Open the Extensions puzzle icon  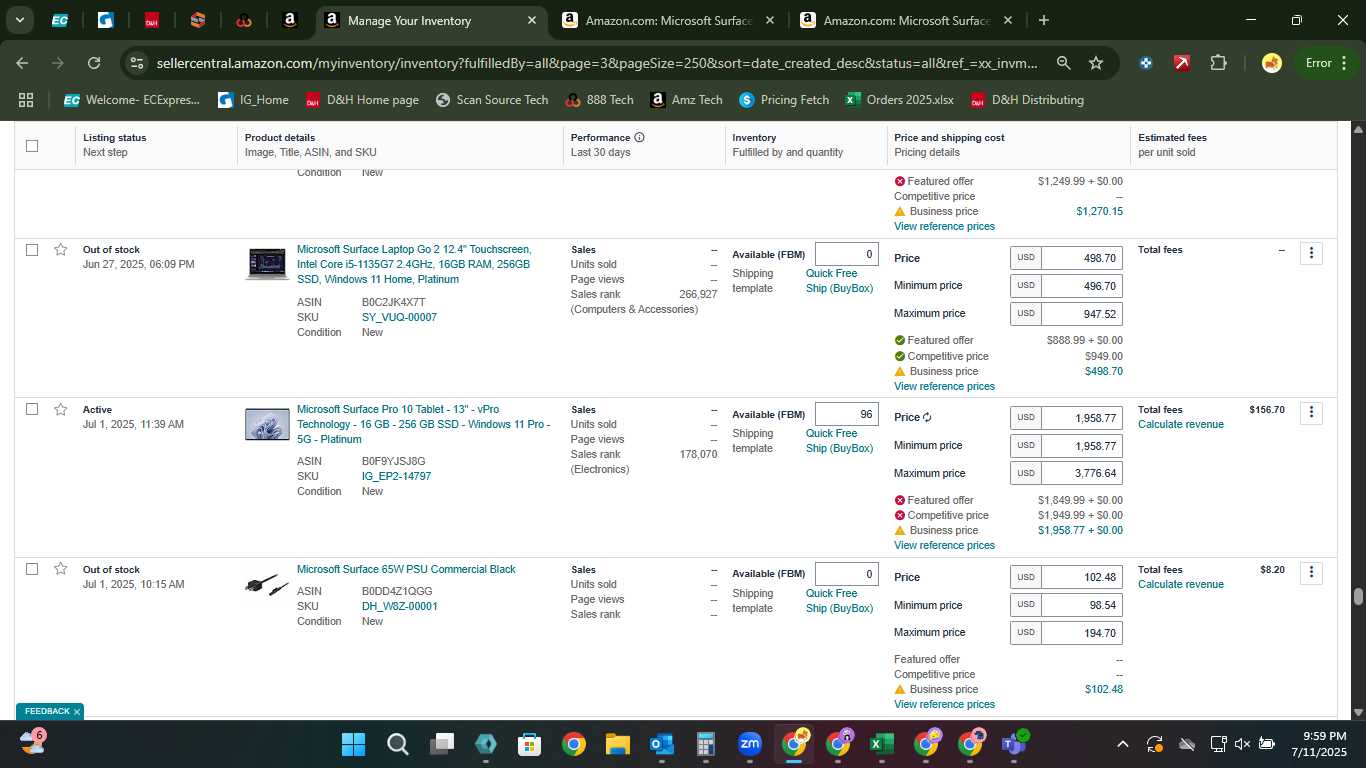tap(1218, 63)
